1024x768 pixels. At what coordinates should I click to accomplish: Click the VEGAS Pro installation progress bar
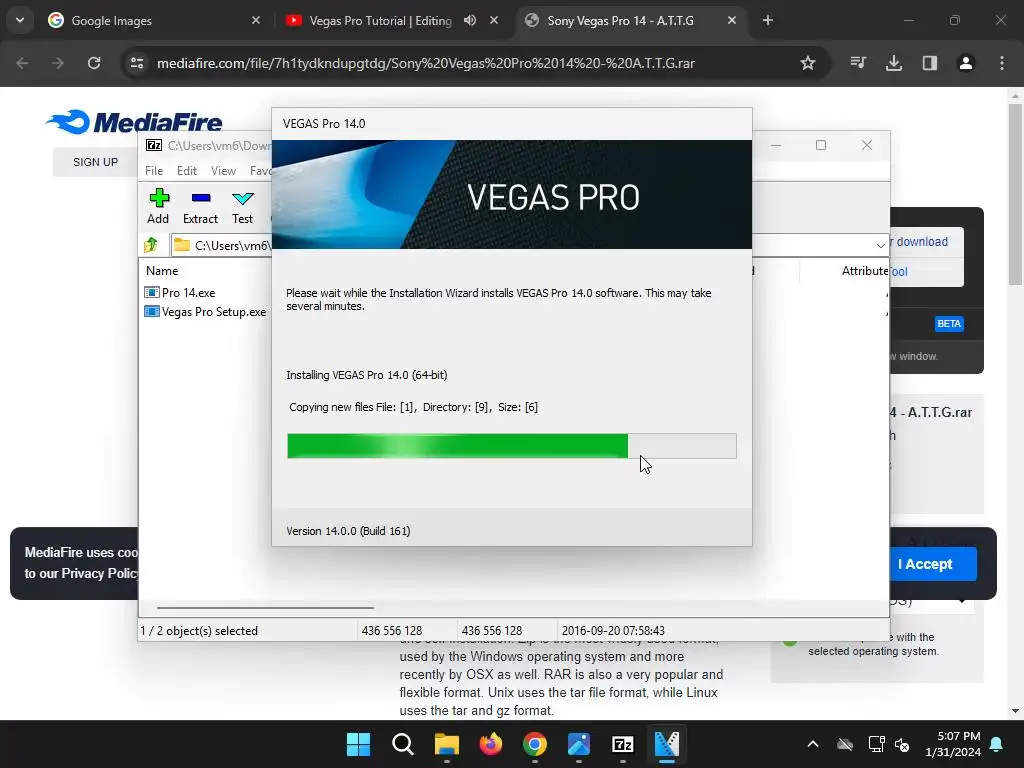[511, 446]
